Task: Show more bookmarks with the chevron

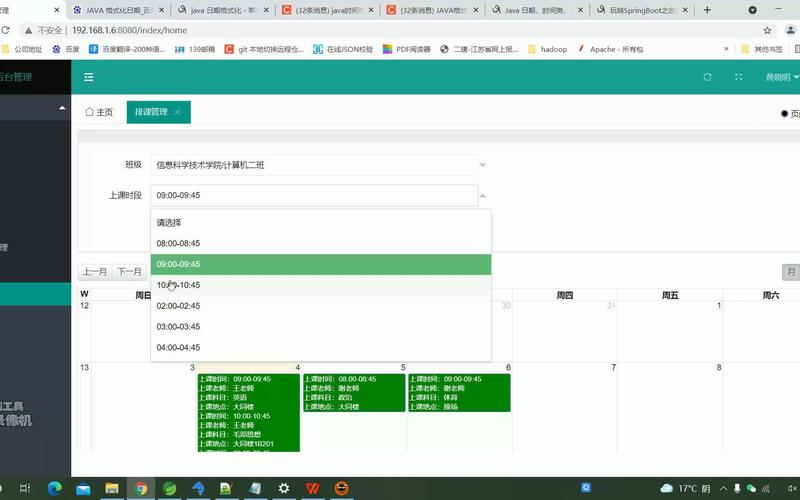Action: pos(726,49)
